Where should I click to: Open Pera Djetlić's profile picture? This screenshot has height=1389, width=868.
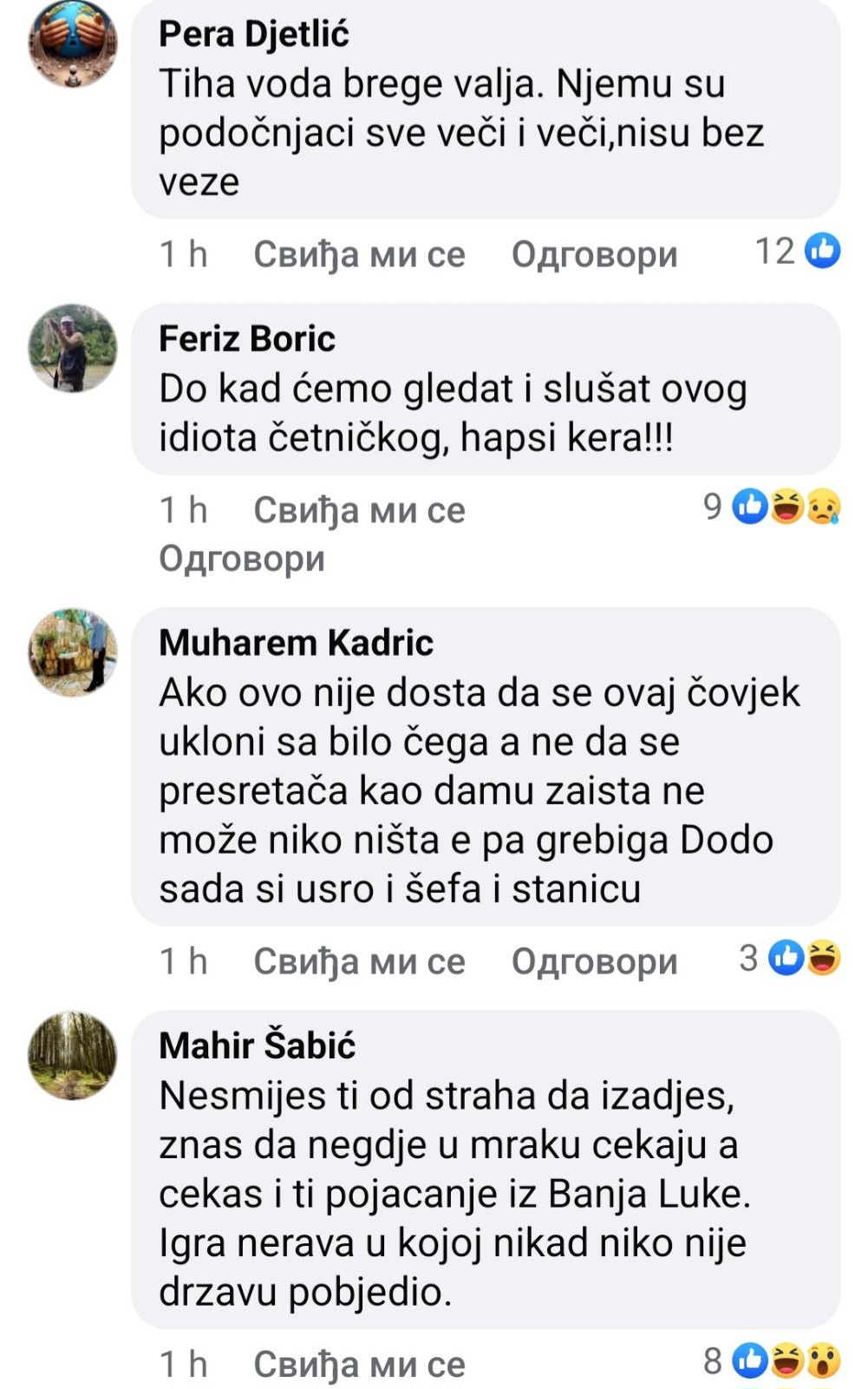click(x=73, y=43)
